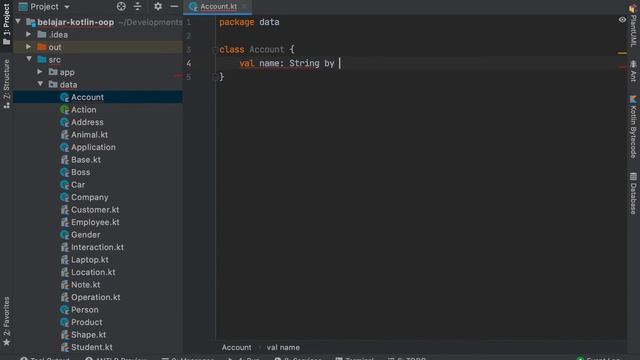
Task: Open Laptop.kt in the project tree
Action: click(90, 260)
